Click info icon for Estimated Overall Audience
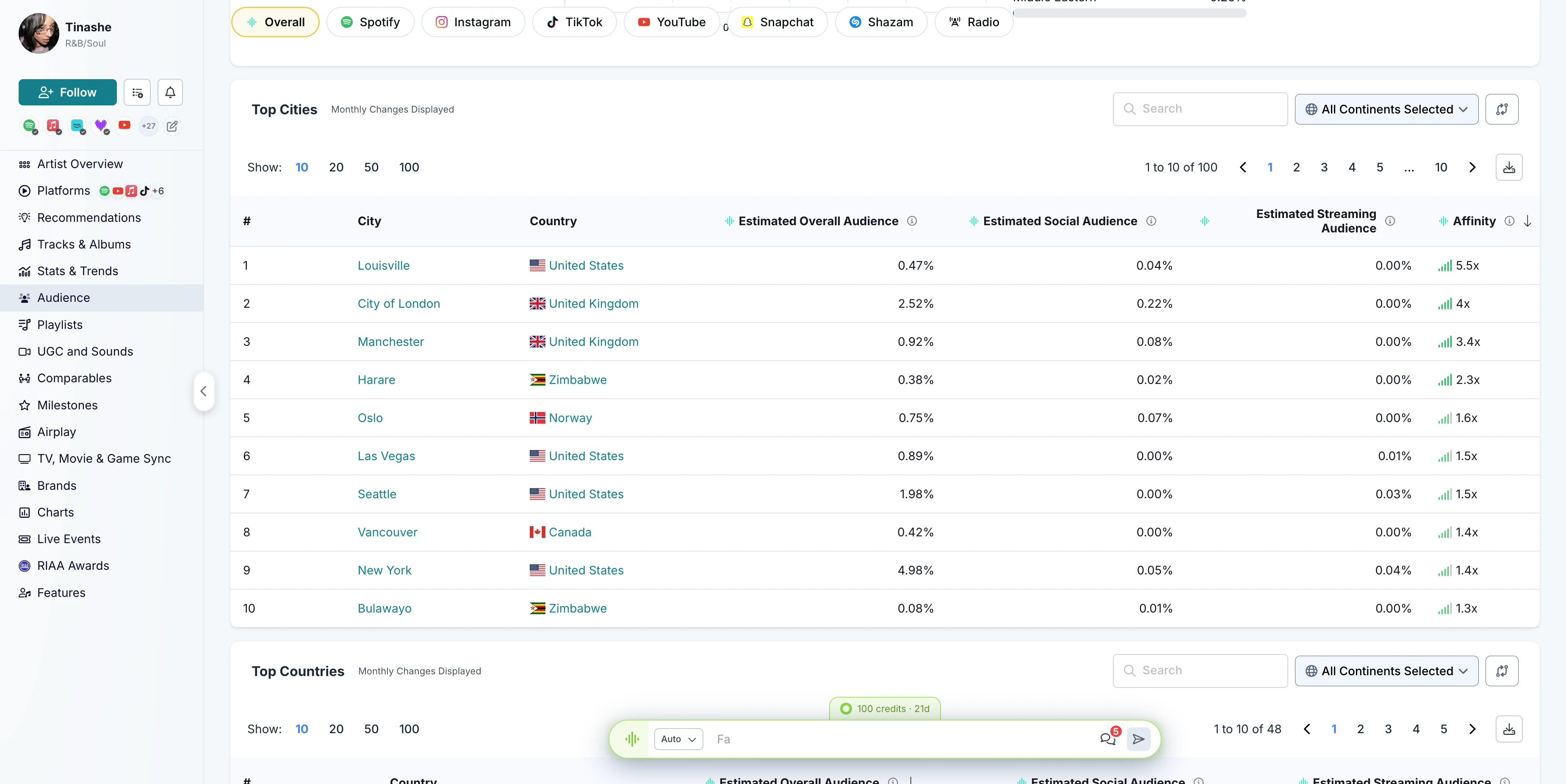 (912, 221)
